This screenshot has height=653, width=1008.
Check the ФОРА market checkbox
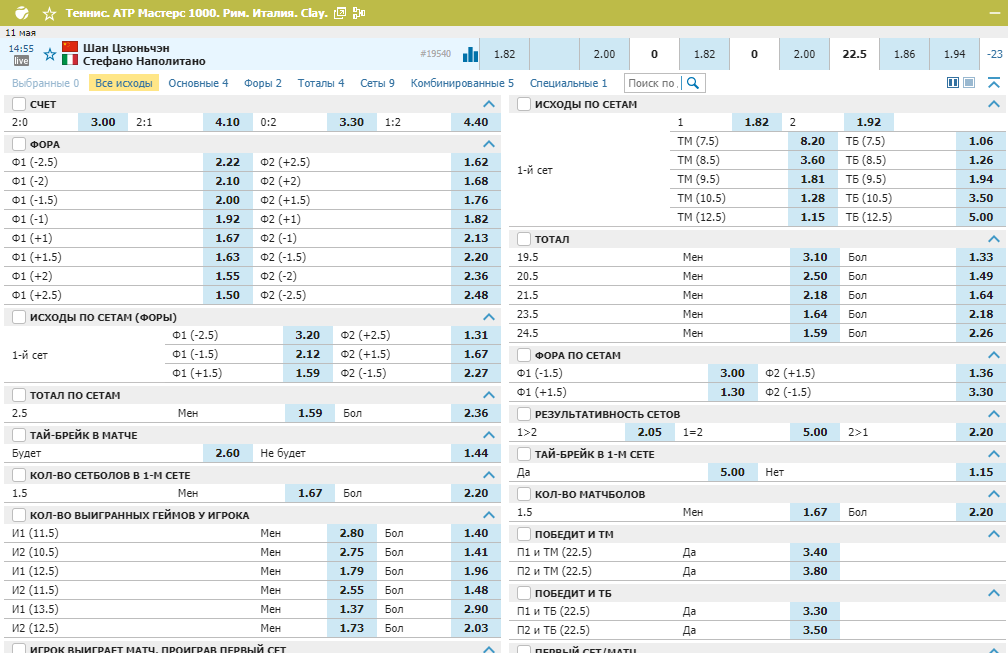[19, 144]
